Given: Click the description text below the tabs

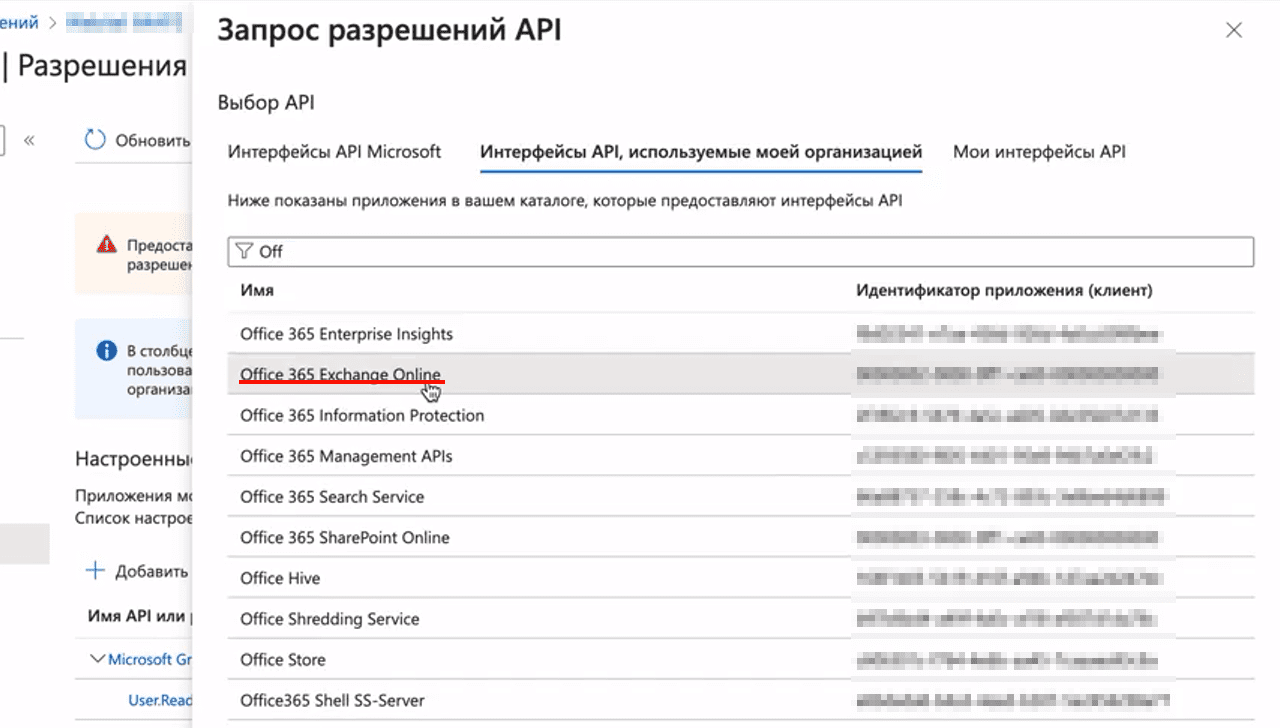Looking at the screenshot, I should click(x=565, y=201).
